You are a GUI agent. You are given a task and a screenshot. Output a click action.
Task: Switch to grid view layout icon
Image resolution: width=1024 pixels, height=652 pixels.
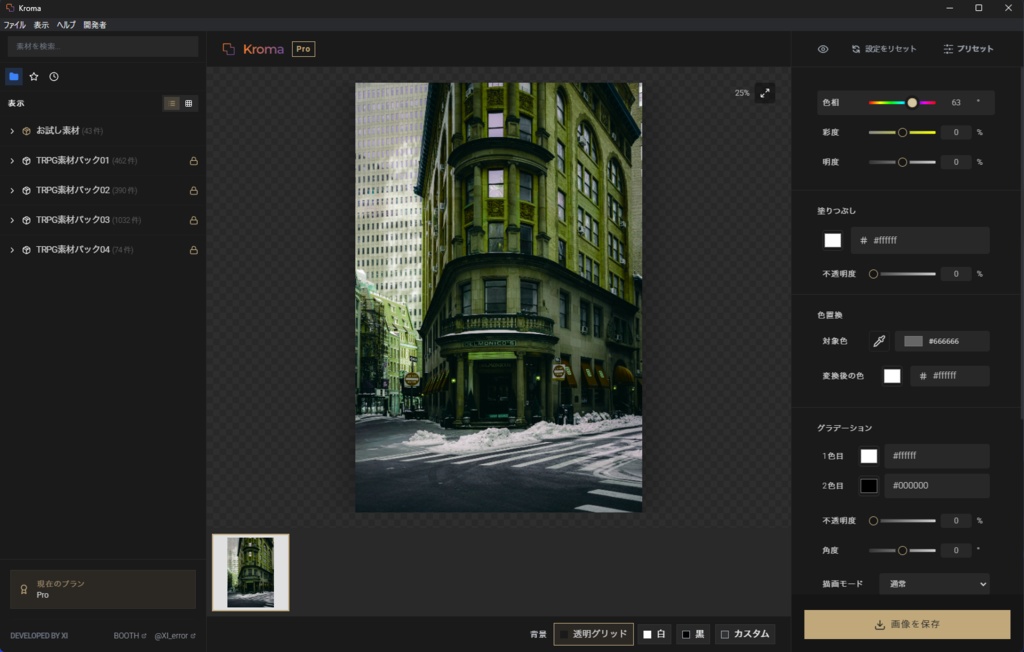189,103
